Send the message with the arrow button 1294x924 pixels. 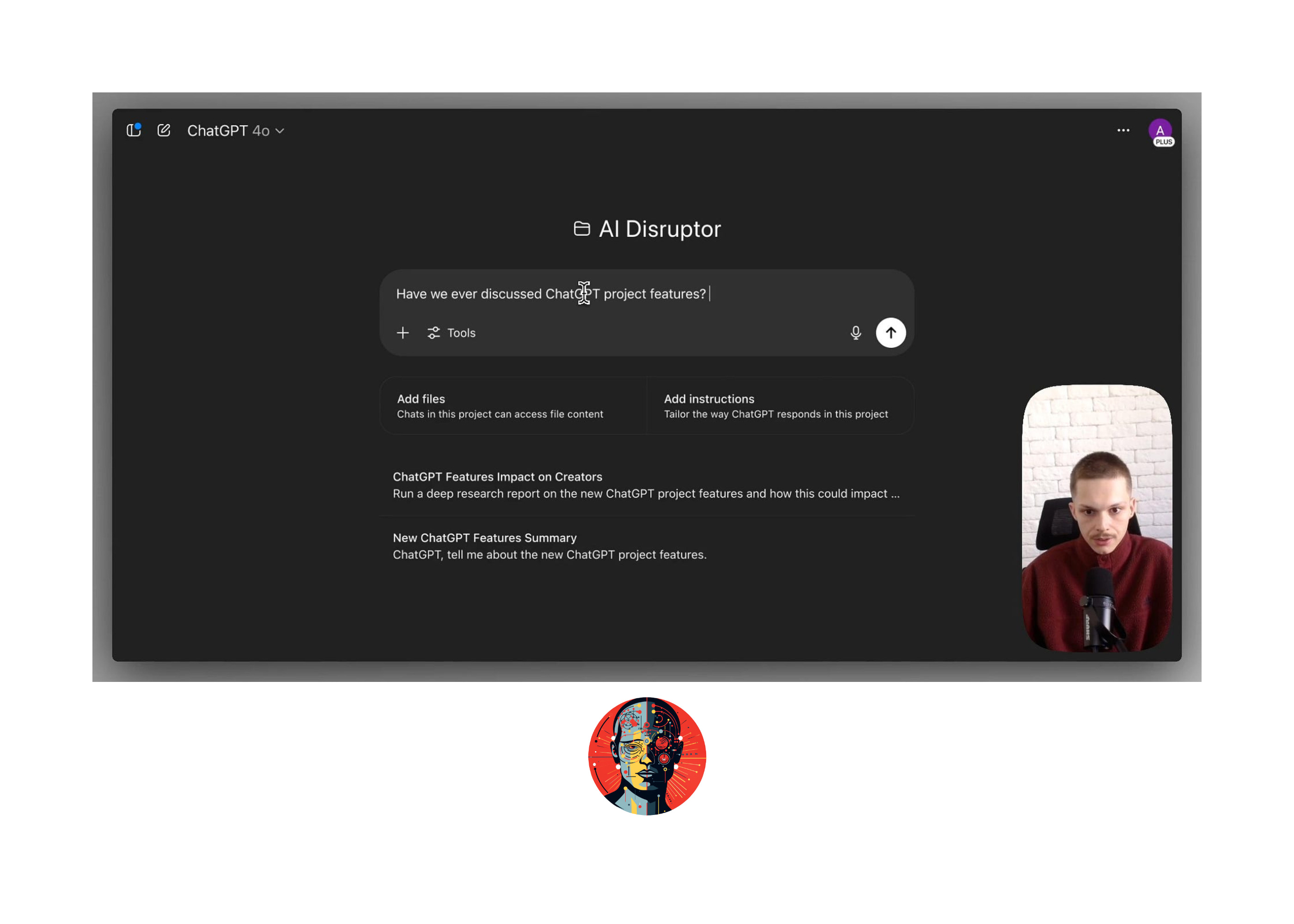[891, 333]
